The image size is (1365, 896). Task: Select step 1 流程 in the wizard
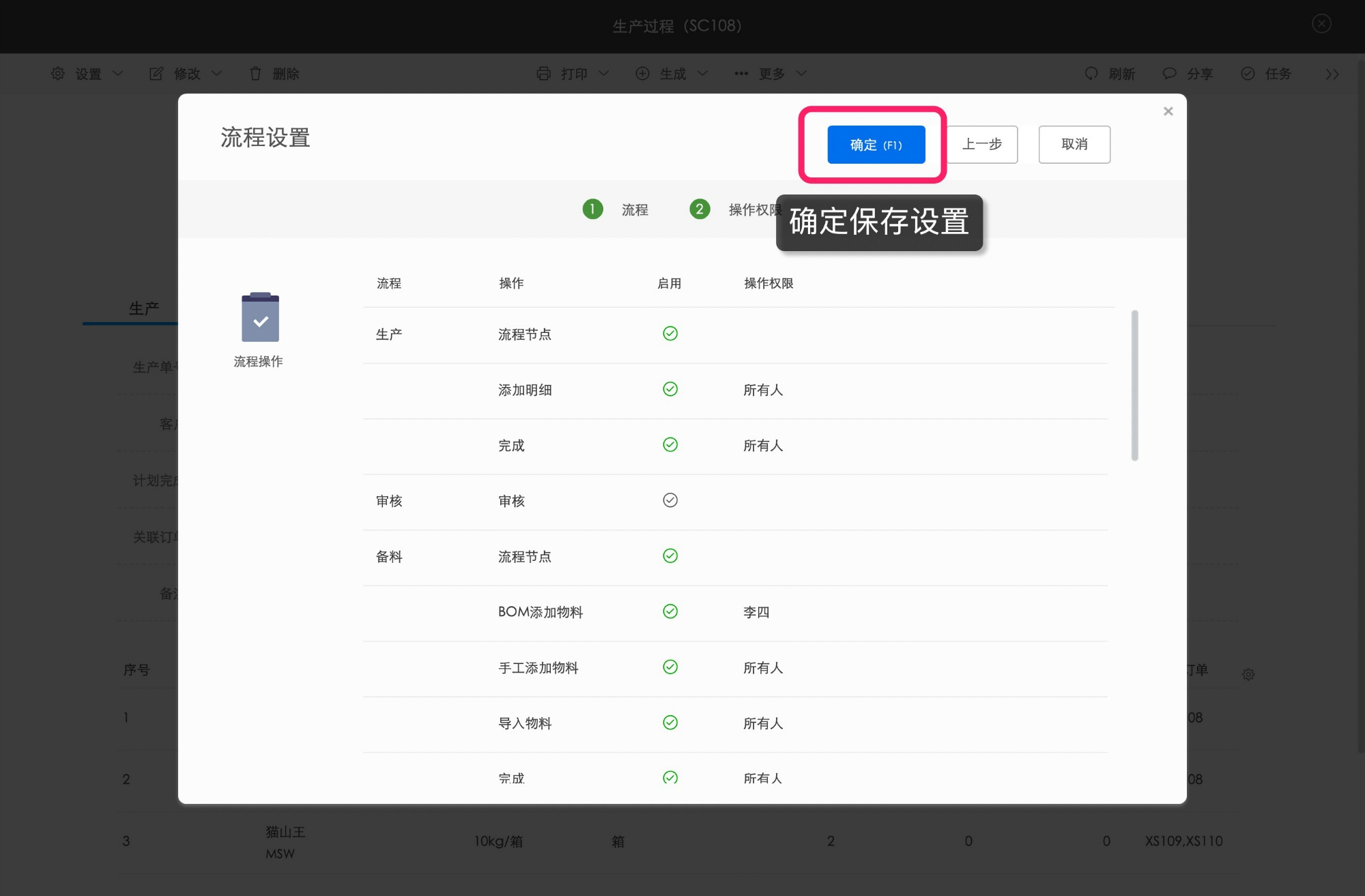(x=615, y=209)
